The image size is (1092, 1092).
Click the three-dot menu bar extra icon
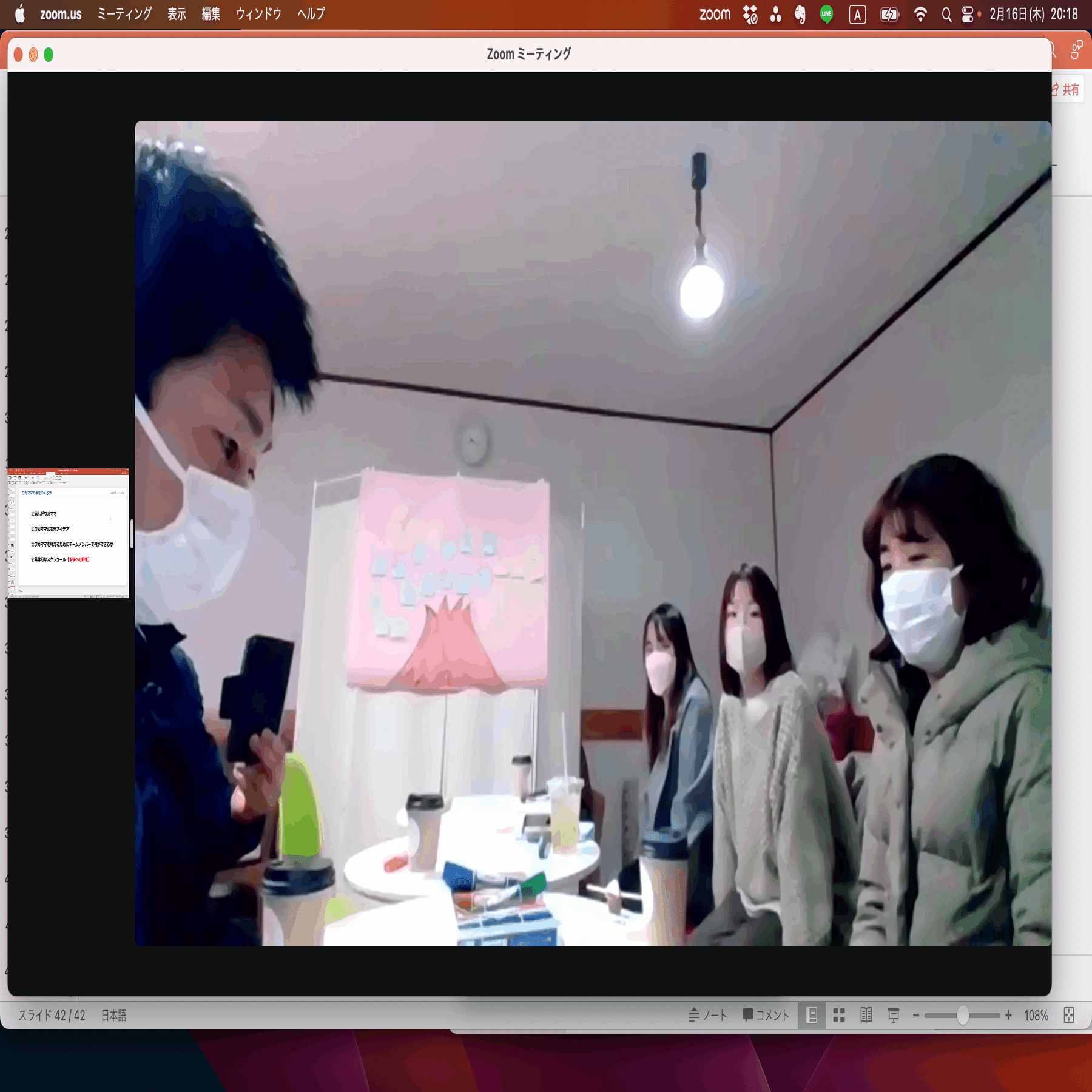(x=775, y=14)
